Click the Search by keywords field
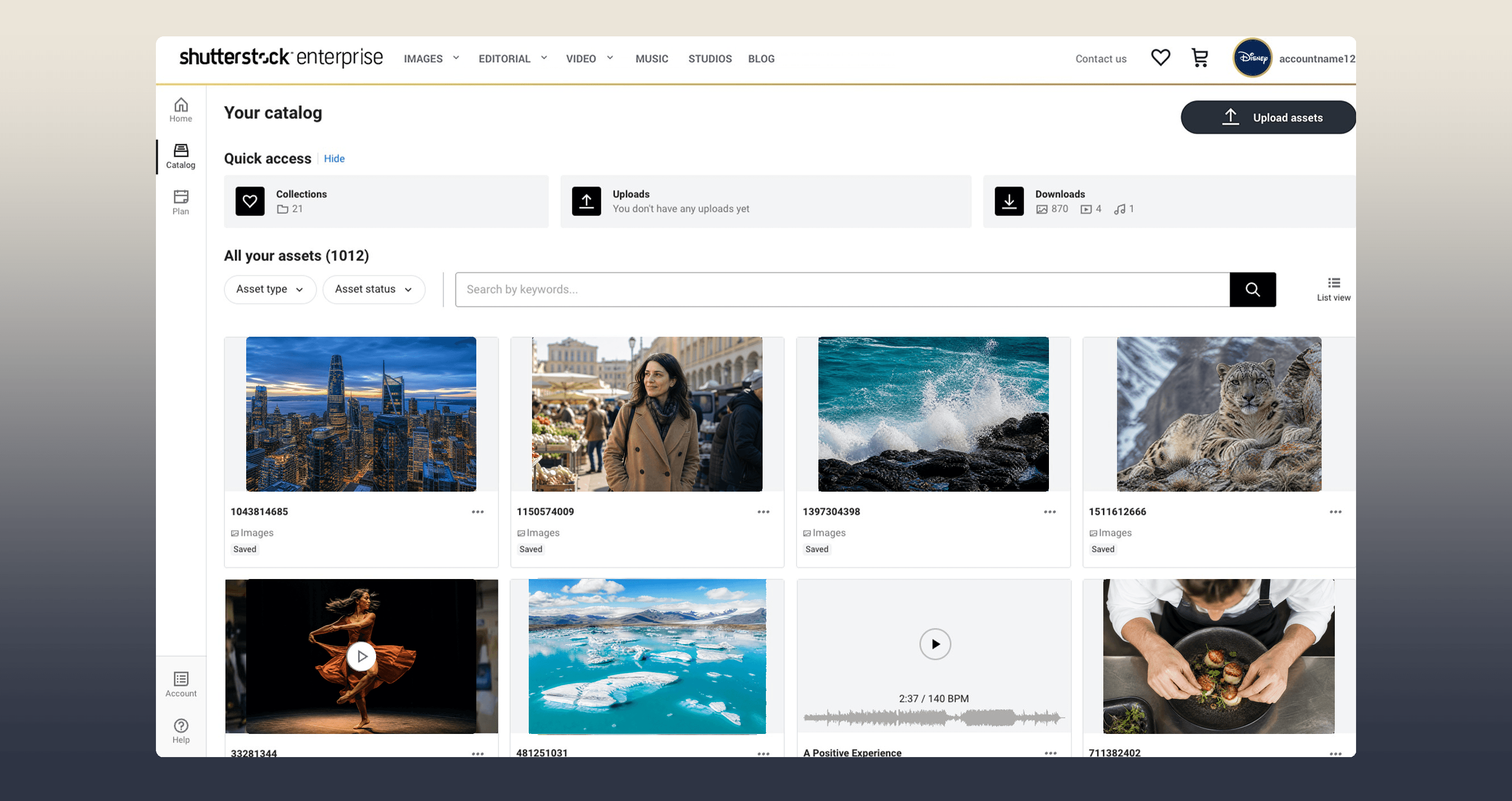 [x=842, y=290]
